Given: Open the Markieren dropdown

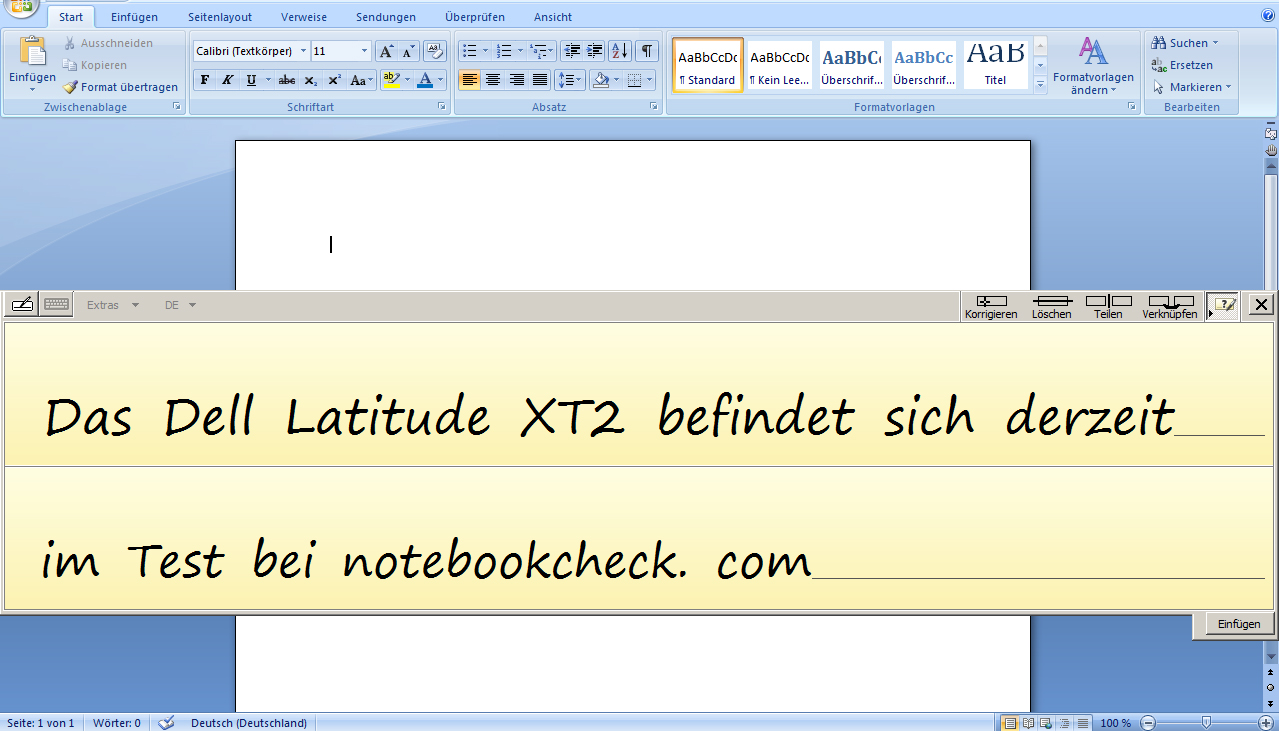Looking at the screenshot, I should pyautogui.click(x=1192, y=87).
